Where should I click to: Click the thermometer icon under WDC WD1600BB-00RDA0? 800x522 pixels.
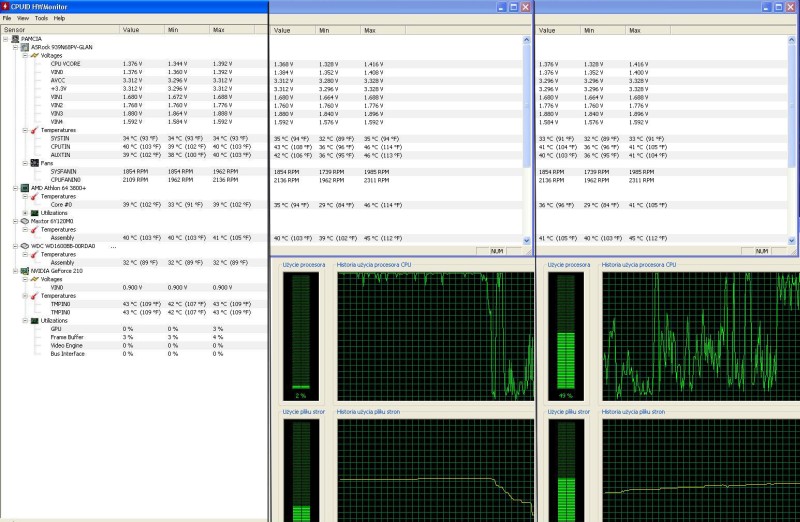(x=34, y=254)
